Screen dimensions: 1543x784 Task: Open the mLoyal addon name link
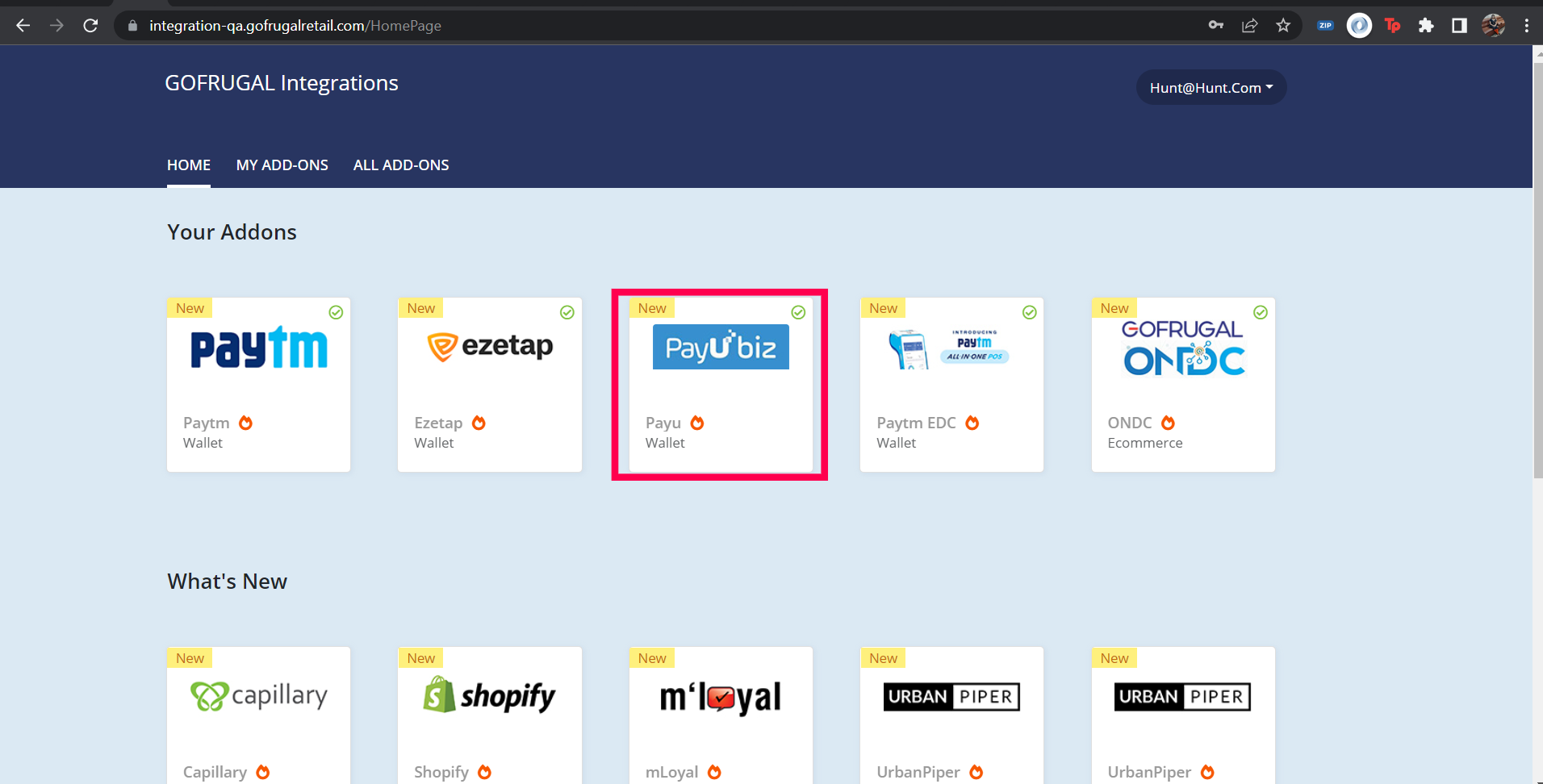pos(672,772)
